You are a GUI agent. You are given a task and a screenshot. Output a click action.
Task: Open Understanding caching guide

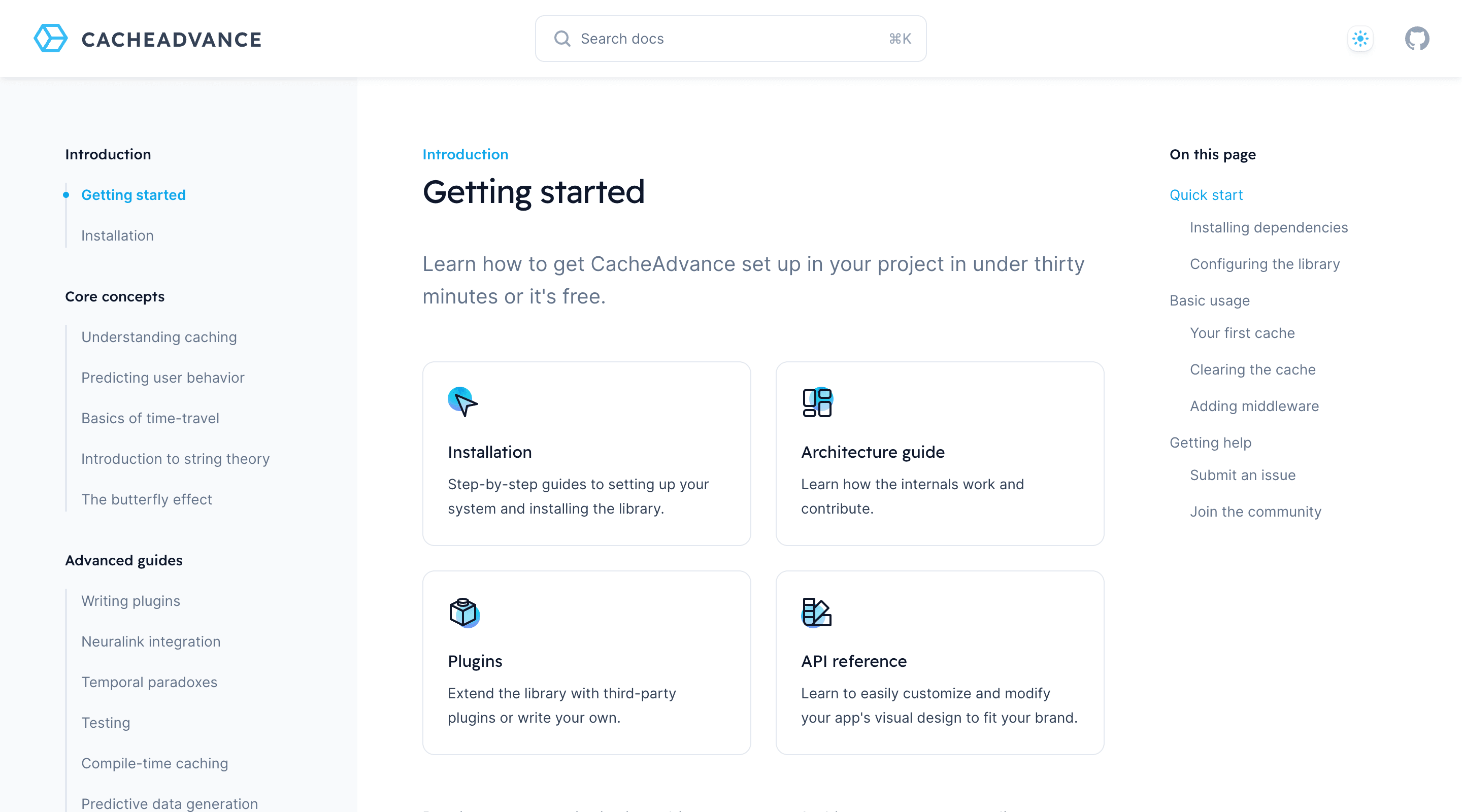point(159,336)
